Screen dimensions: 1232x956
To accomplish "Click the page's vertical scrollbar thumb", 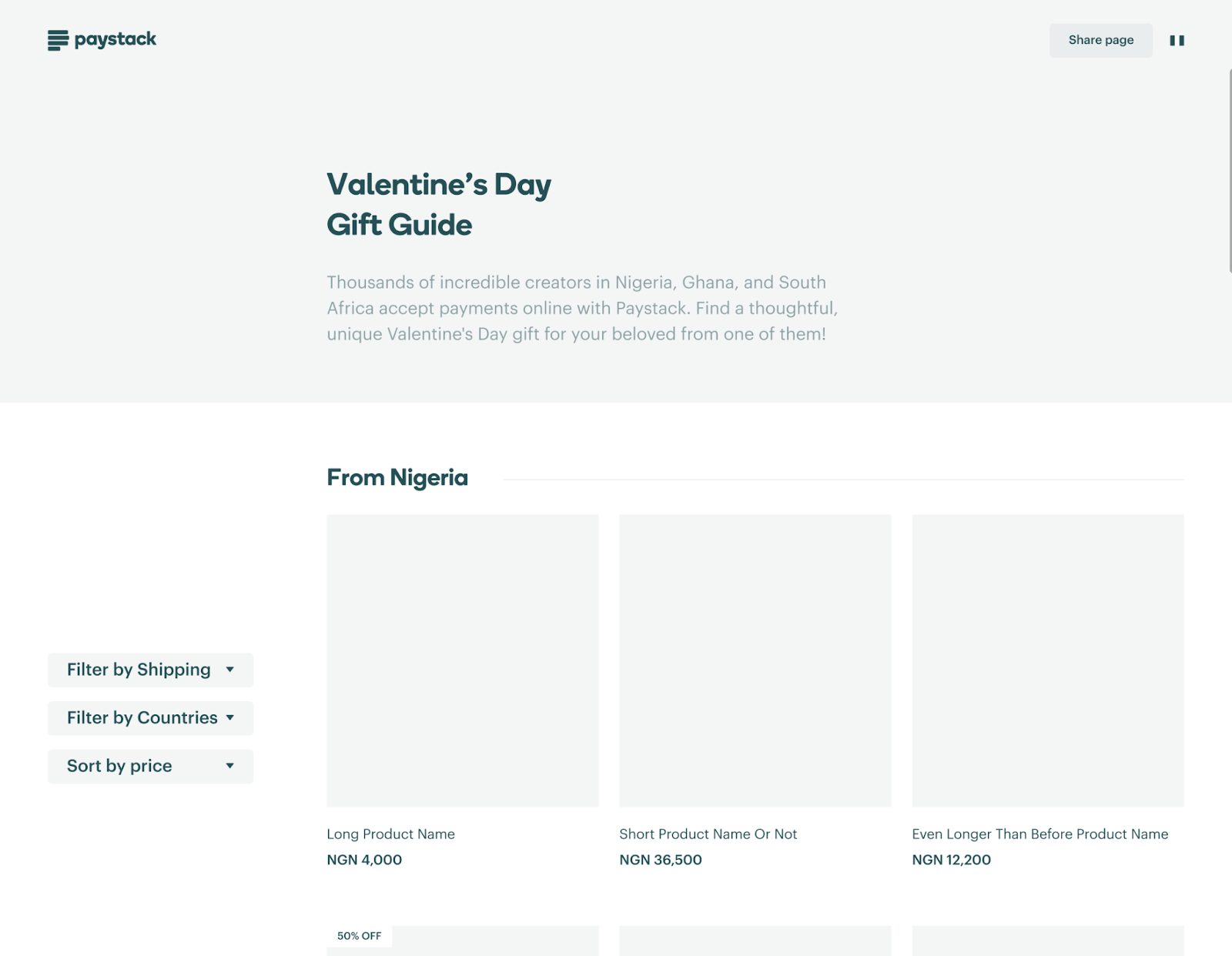I will pos(1230,170).
